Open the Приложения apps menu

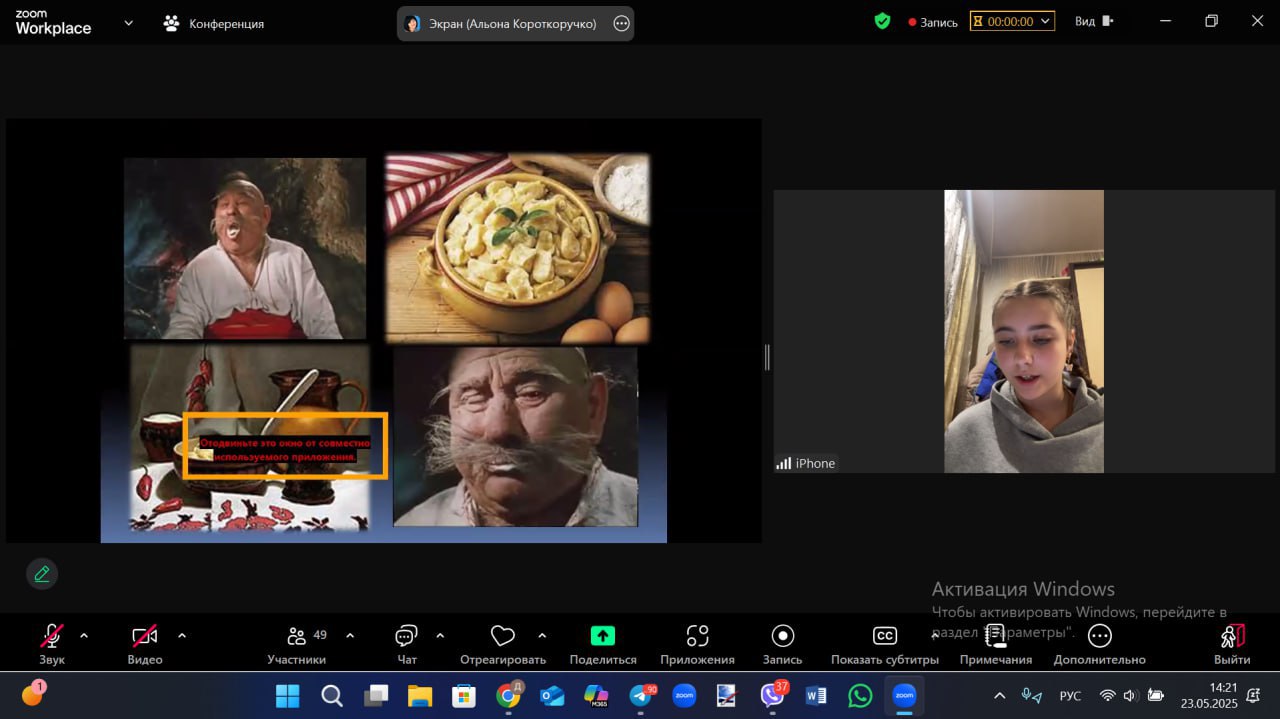coord(697,644)
